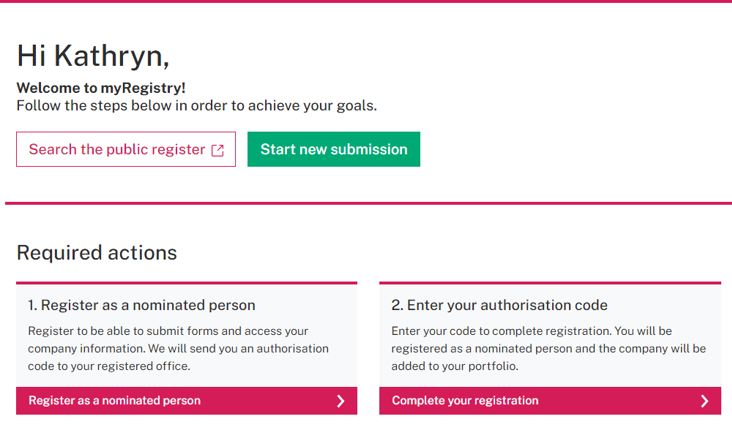Click the step 1 Register as a nominated person card heading
732x430 pixels.
[x=142, y=305]
